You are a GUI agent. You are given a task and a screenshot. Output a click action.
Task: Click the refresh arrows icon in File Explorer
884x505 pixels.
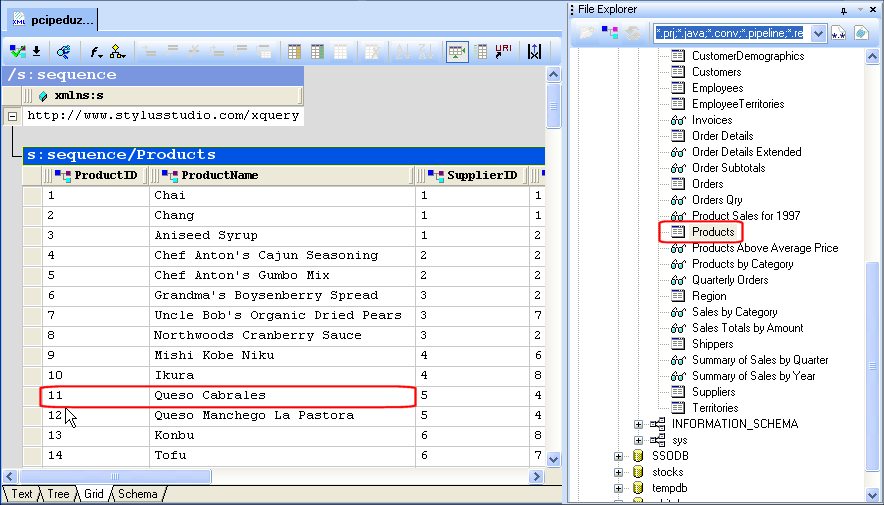(633, 33)
